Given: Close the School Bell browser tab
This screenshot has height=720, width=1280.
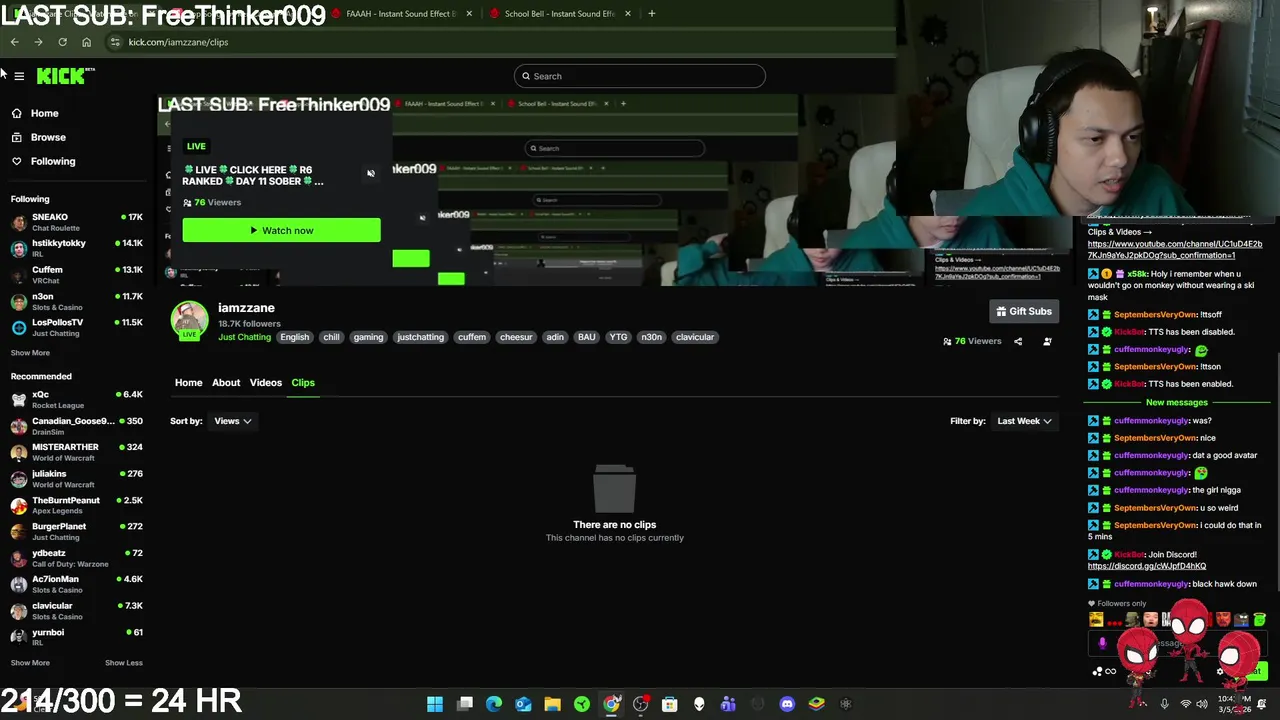Looking at the screenshot, I should point(628,14).
